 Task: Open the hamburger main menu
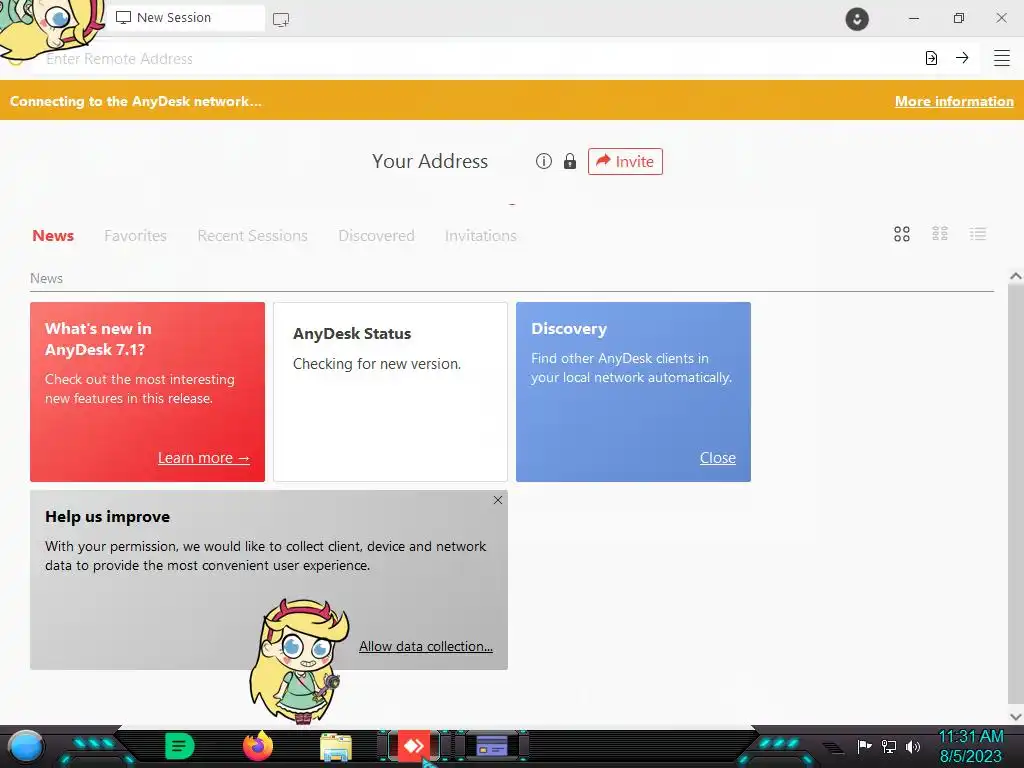(x=1002, y=58)
